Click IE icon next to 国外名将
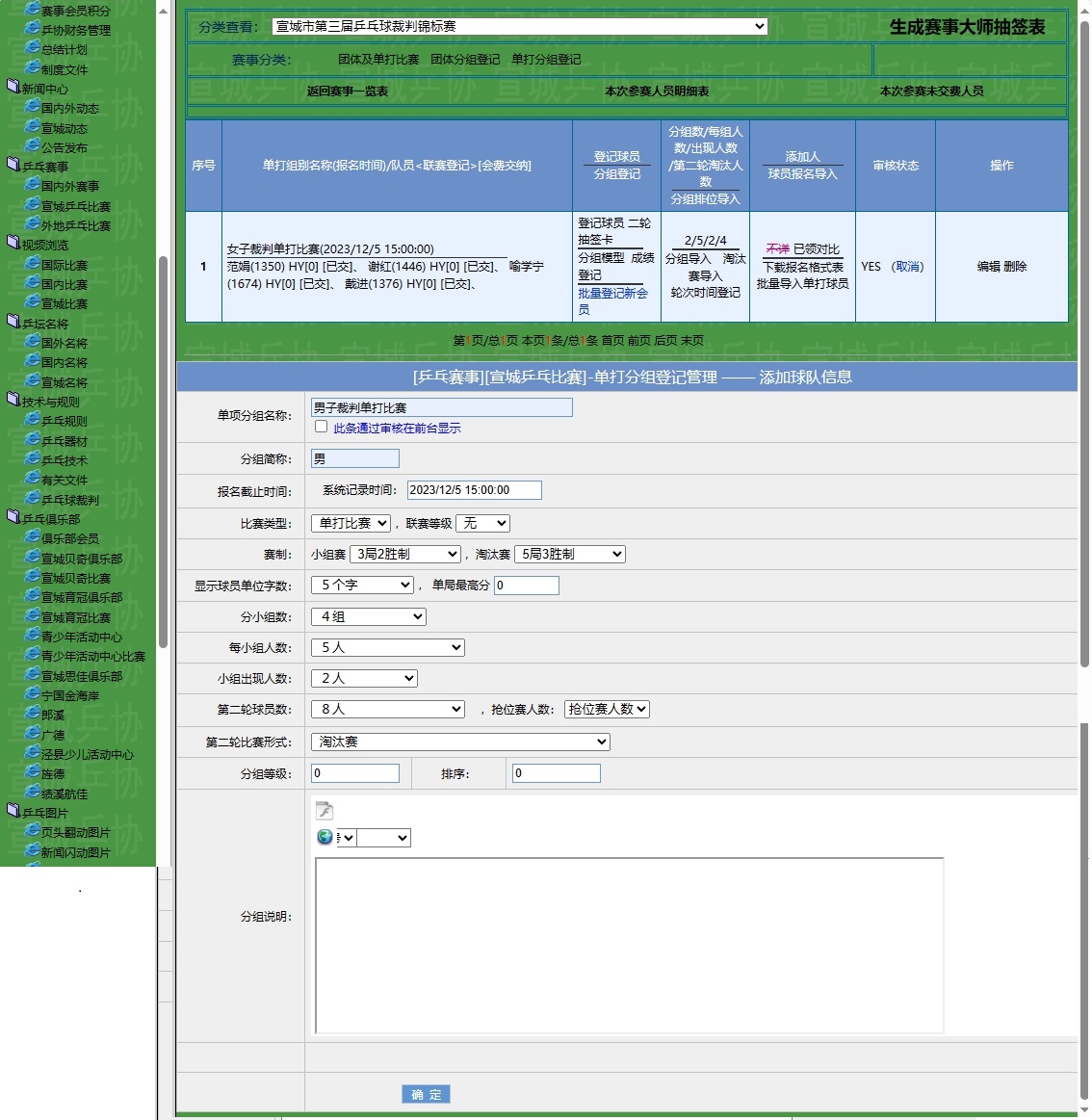This screenshot has height=1120, width=1092. coord(32,342)
